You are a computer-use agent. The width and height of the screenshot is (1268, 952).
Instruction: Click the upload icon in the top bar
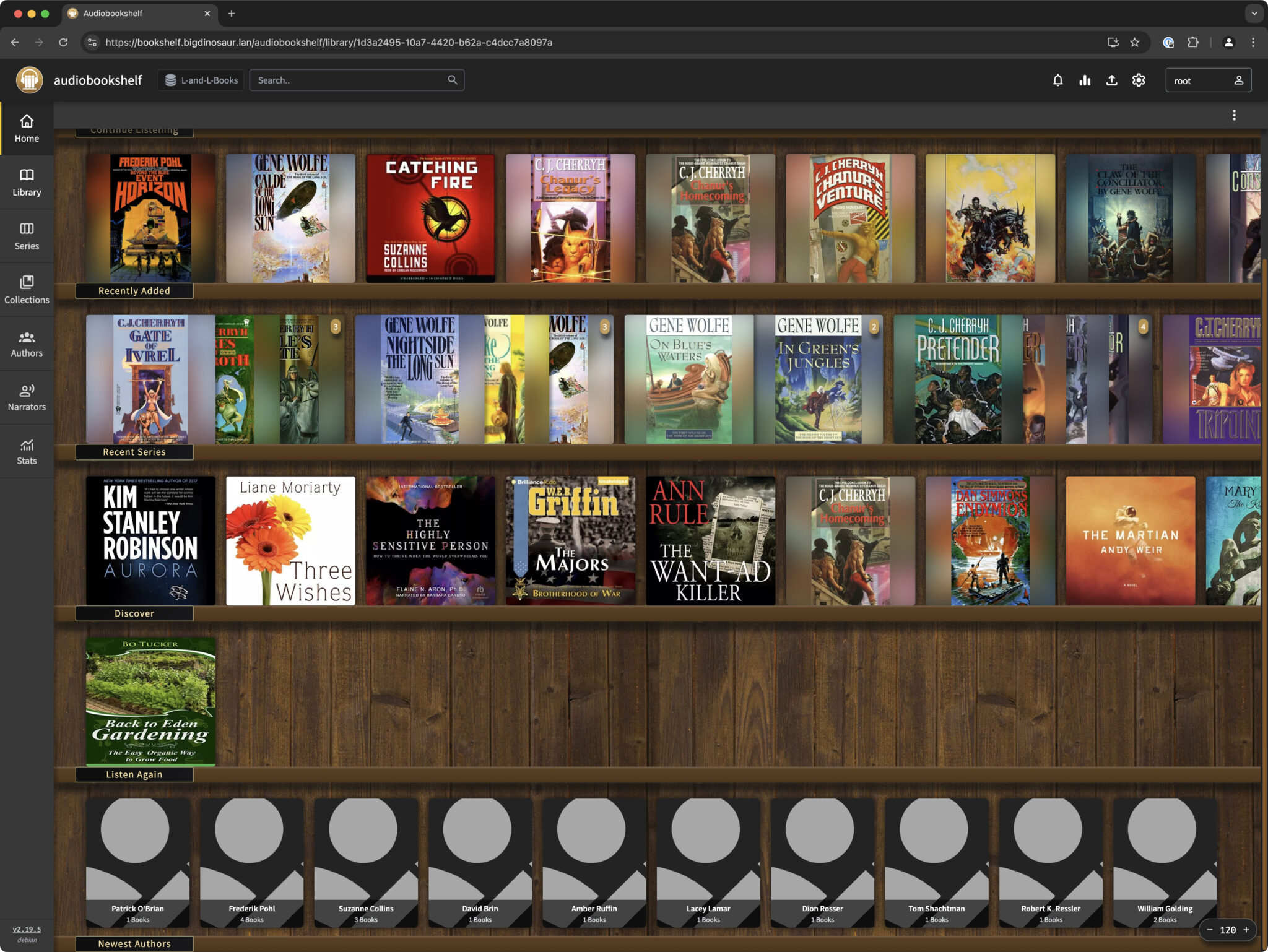(x=1112, y=80)
